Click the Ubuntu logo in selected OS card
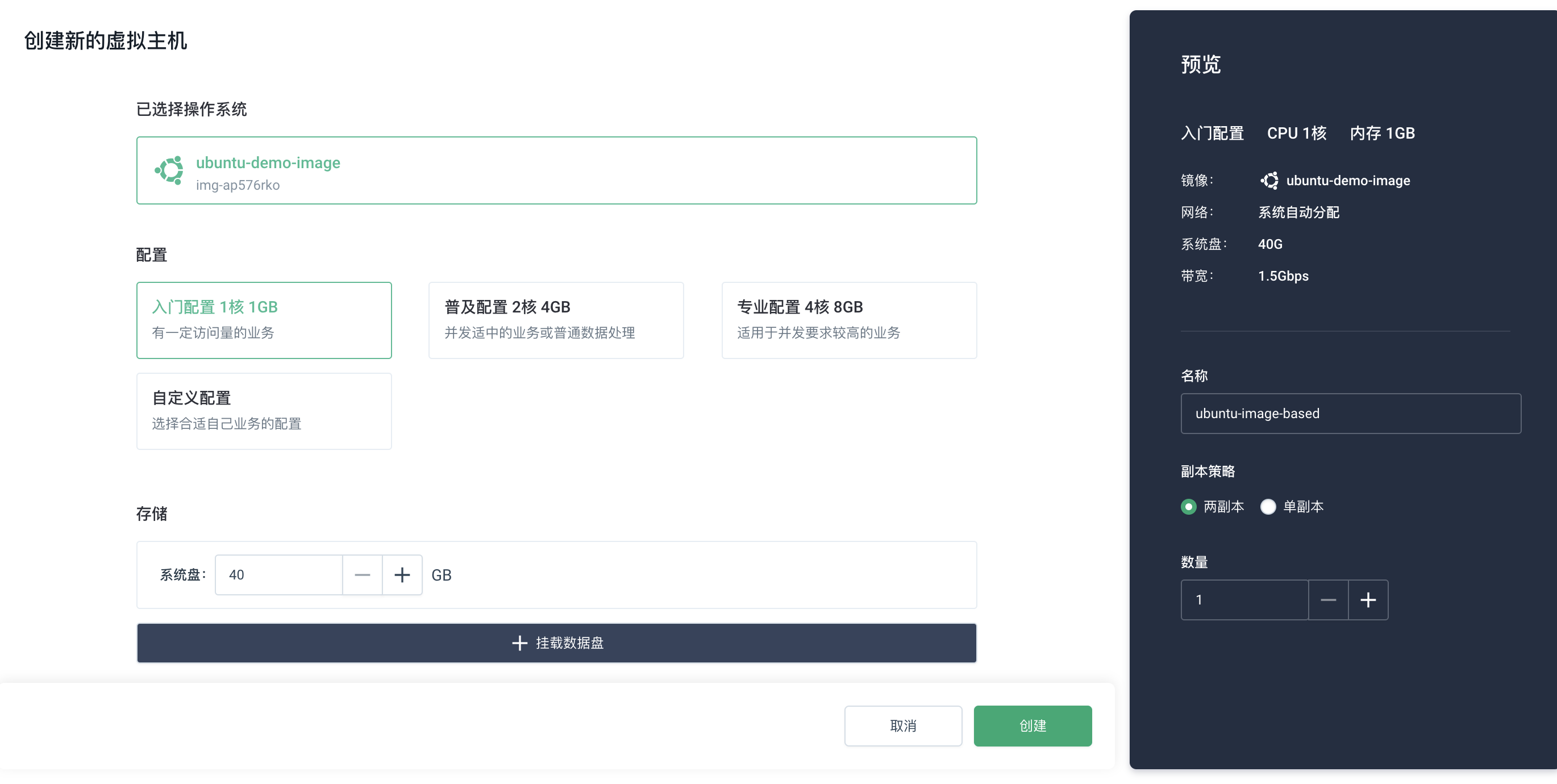Screen dimensions: 1557x784 tap(169, 170)
